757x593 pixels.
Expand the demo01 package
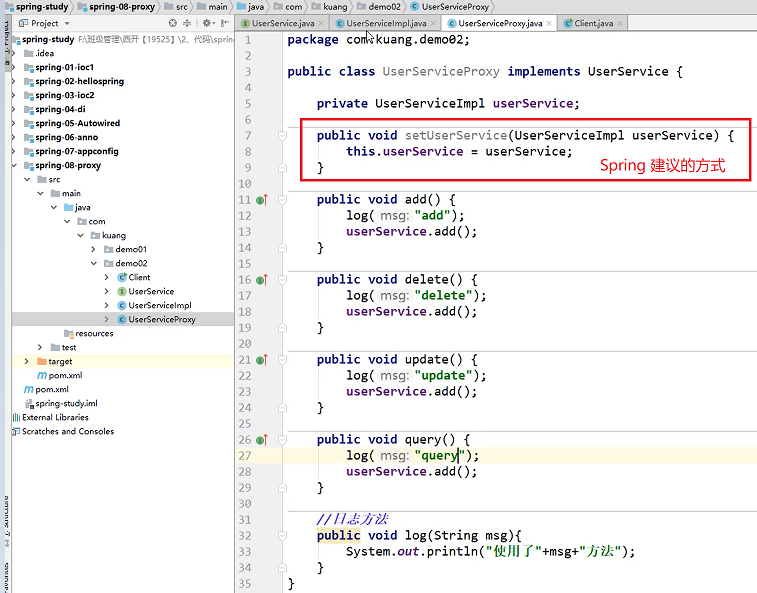[x=94, y=249]
